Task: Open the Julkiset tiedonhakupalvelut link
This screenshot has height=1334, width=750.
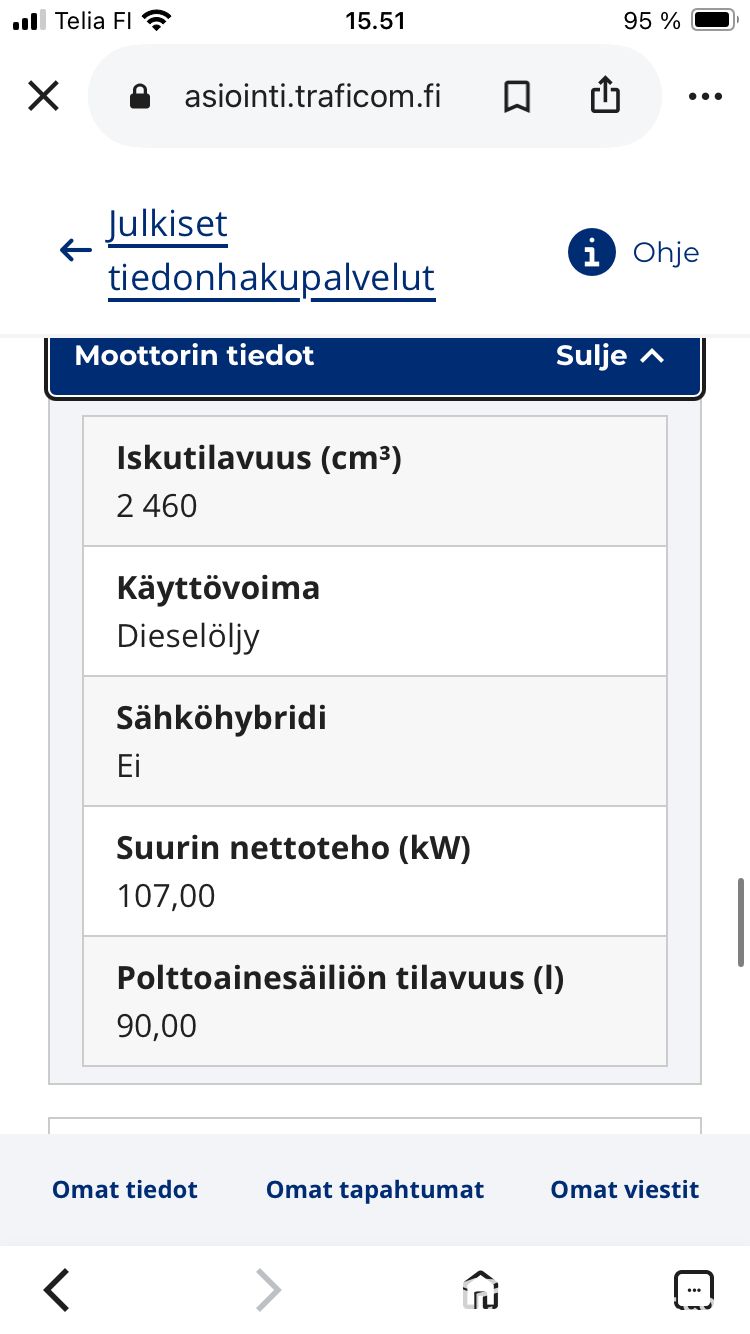Action: click(271, 251)
